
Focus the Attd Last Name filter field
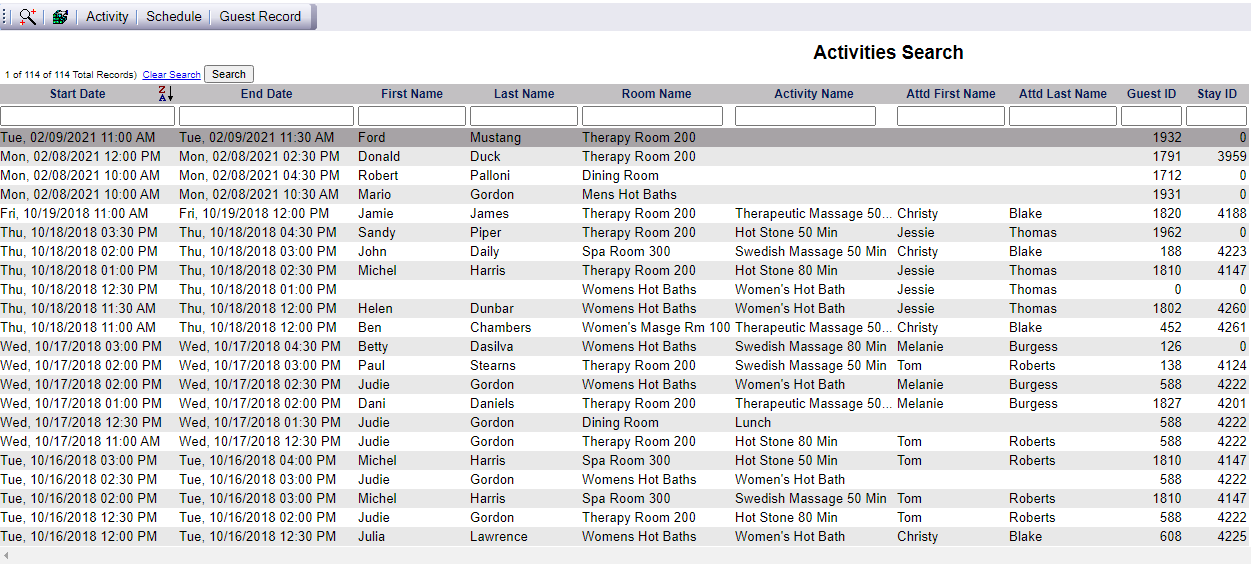pos(1063,116)
